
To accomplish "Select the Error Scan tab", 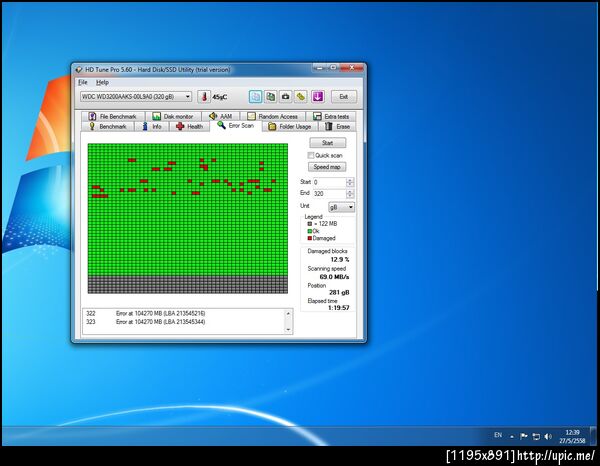I will [236, 125].
